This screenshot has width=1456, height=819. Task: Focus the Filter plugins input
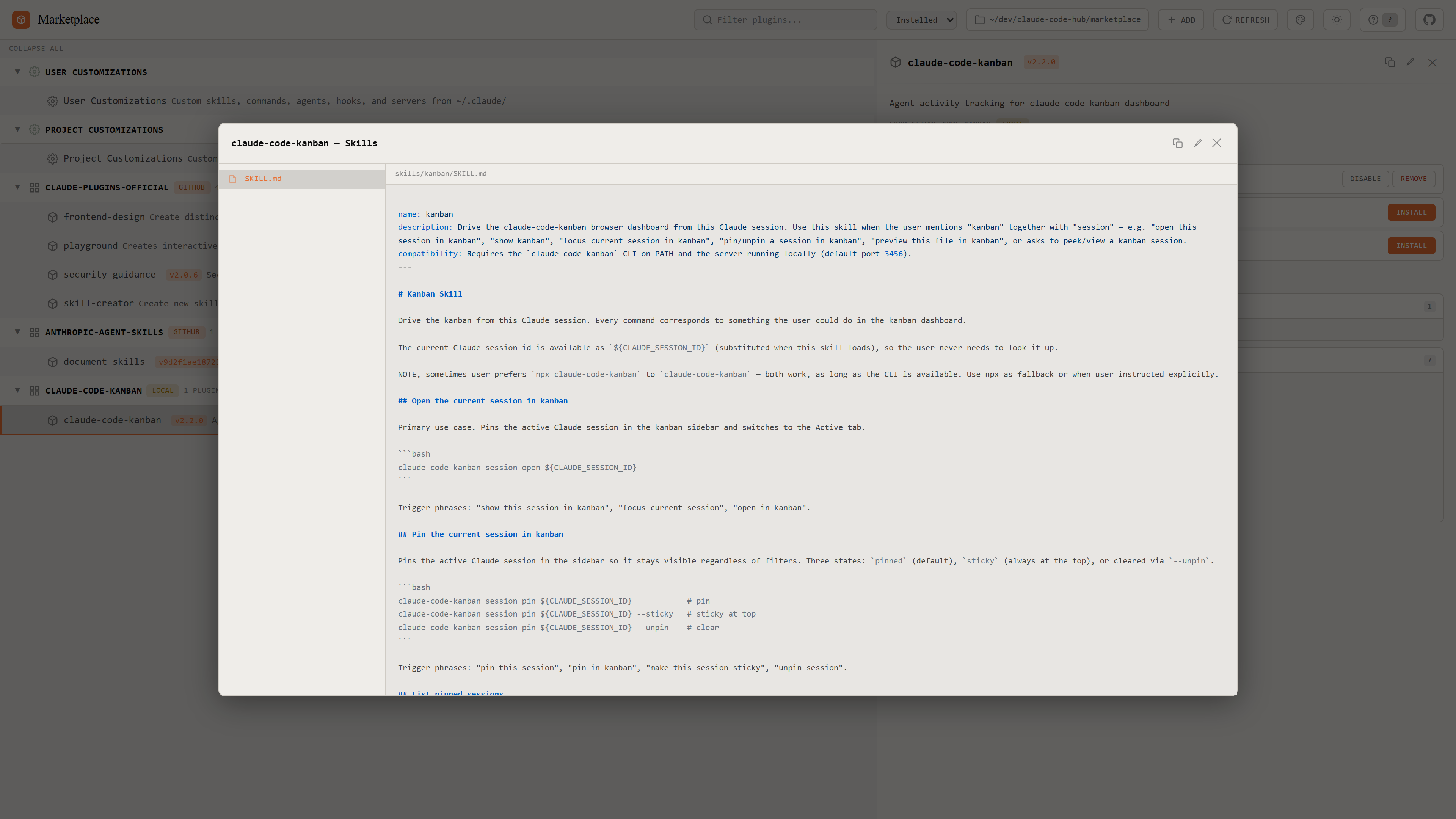785,20
